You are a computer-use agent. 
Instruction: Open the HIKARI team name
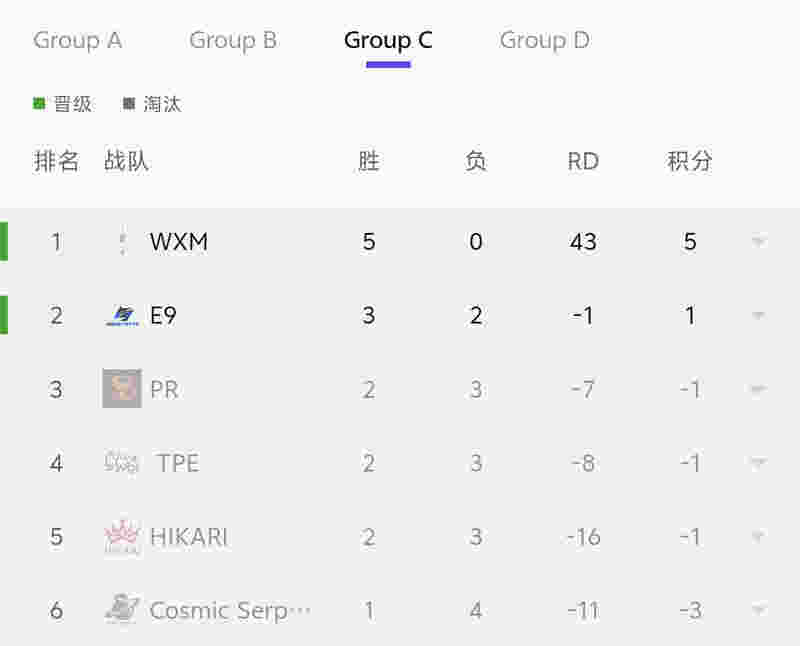click(190, 537)
